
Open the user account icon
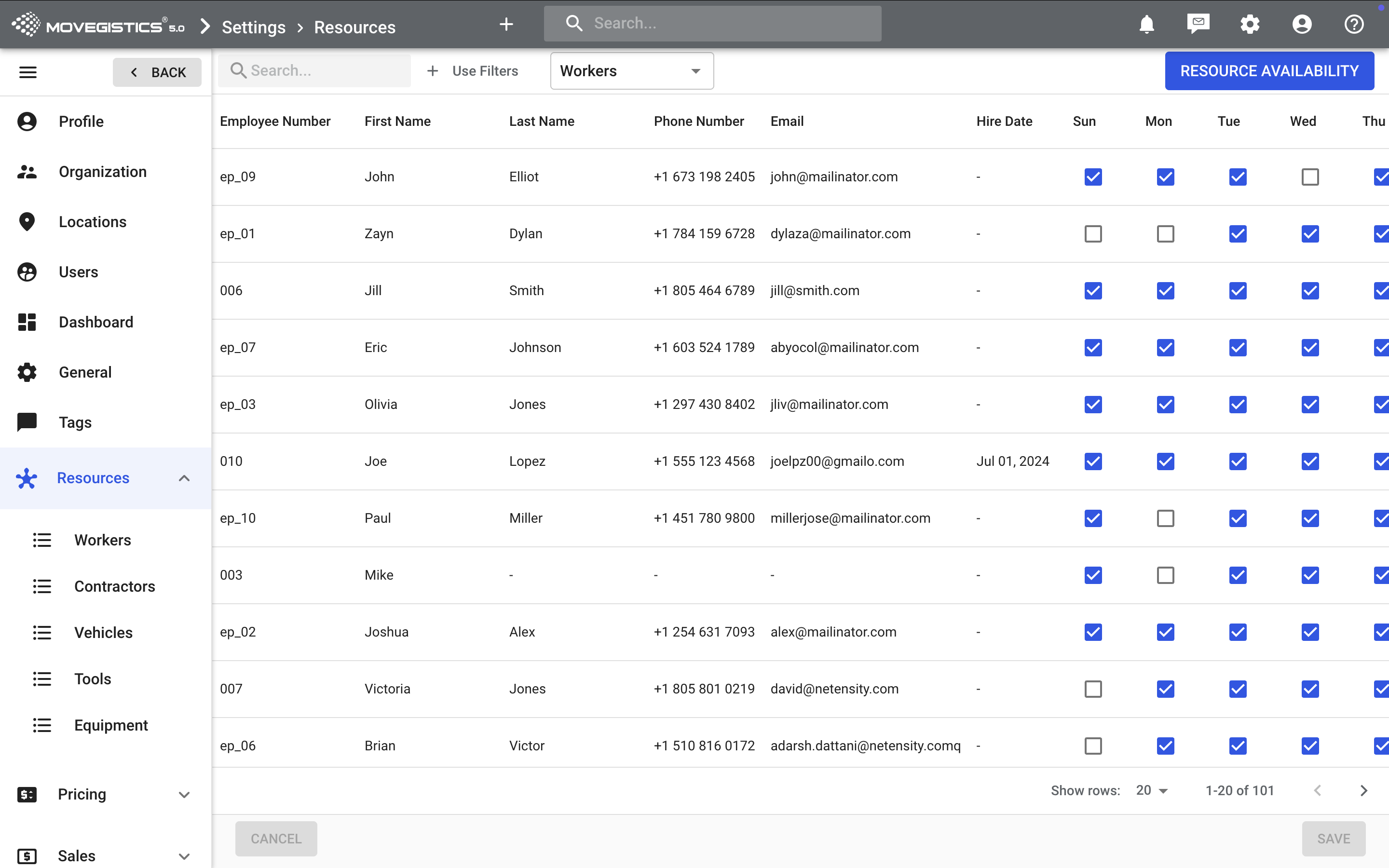[1302, 24]
